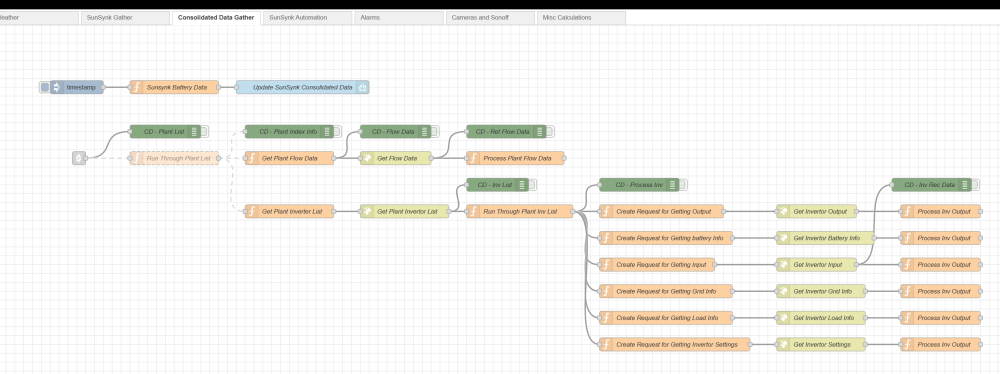Click http request icon on Get Invertor Grid Info
This screenshot has width=1000, height=374.
[x=783, y=291]
